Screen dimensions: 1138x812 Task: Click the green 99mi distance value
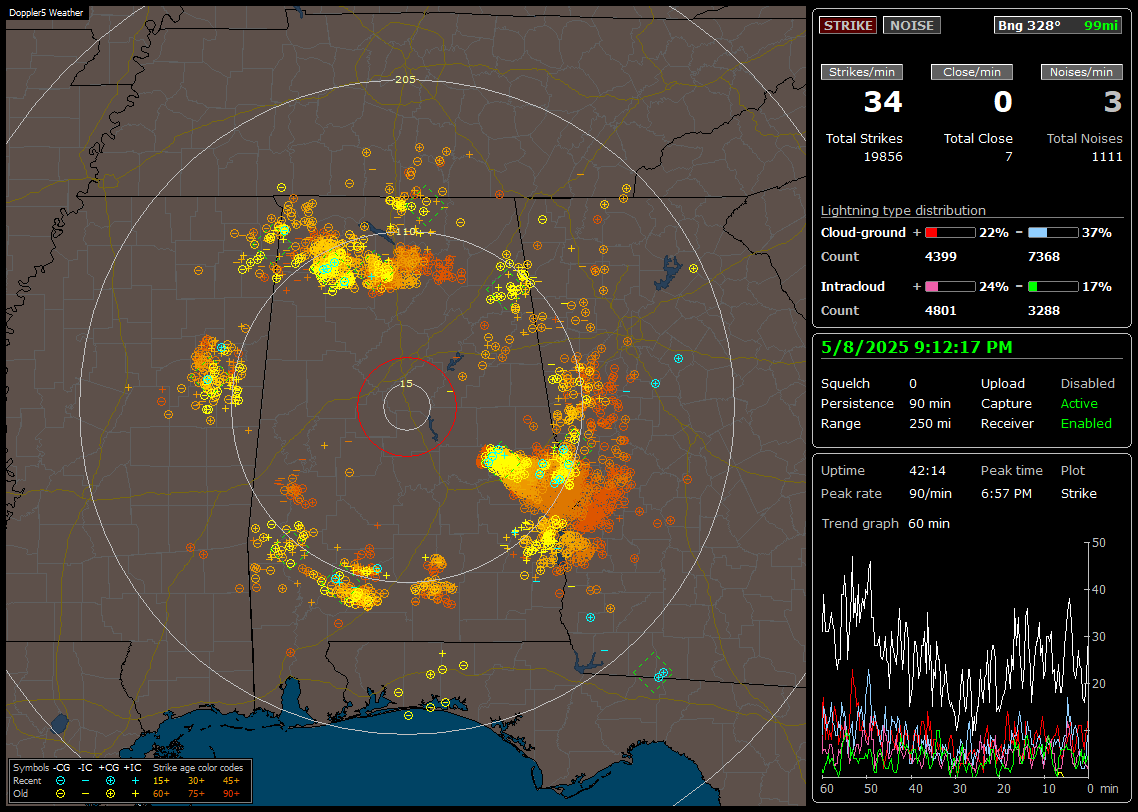1101,25
